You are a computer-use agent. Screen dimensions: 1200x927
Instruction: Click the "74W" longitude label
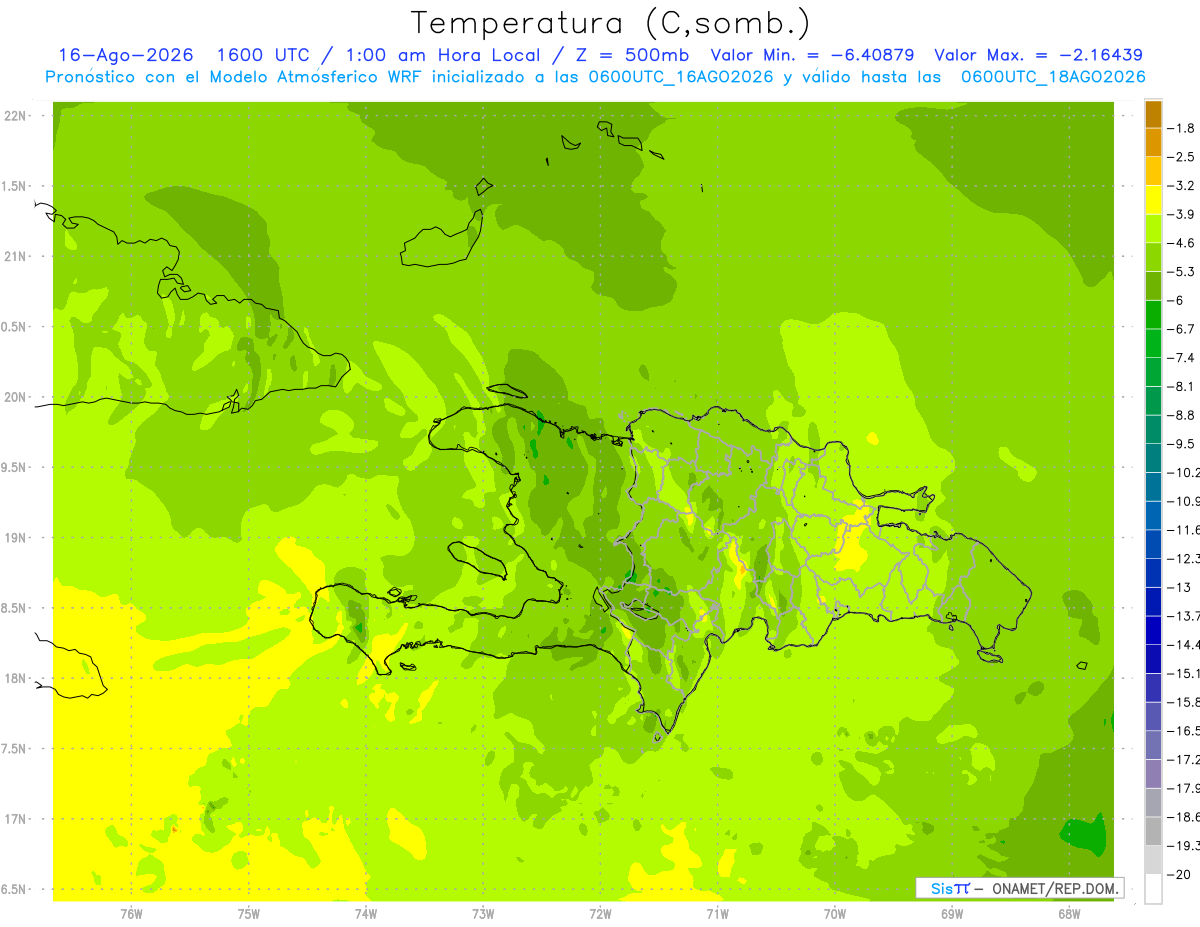coord(366,915)
